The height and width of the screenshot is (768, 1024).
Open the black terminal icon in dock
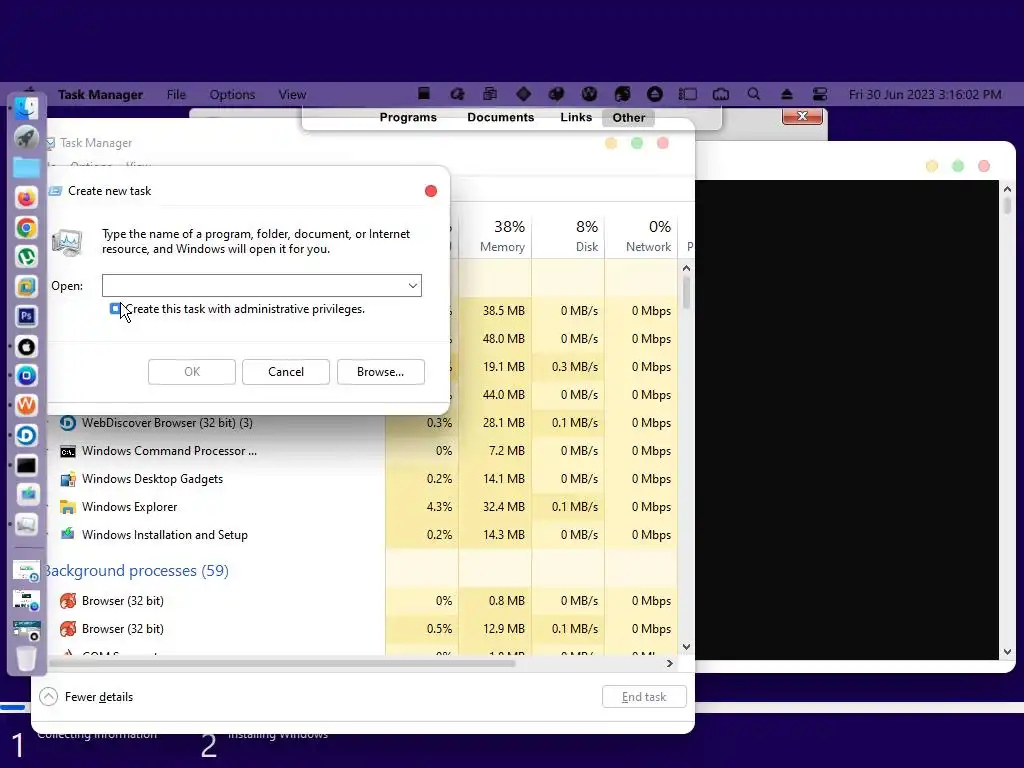[x=26, y=465]
